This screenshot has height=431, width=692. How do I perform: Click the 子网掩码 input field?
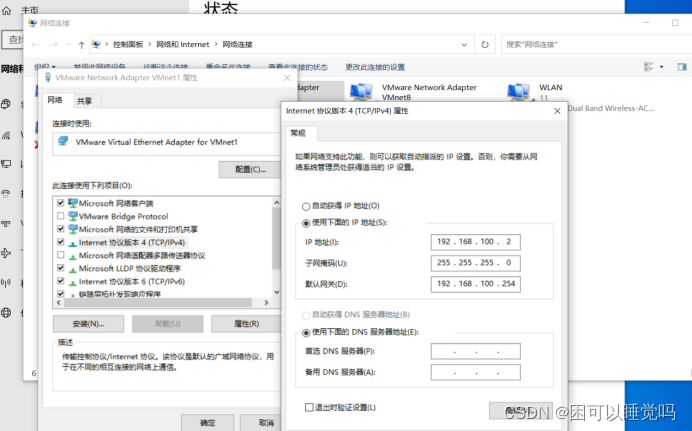476,263
